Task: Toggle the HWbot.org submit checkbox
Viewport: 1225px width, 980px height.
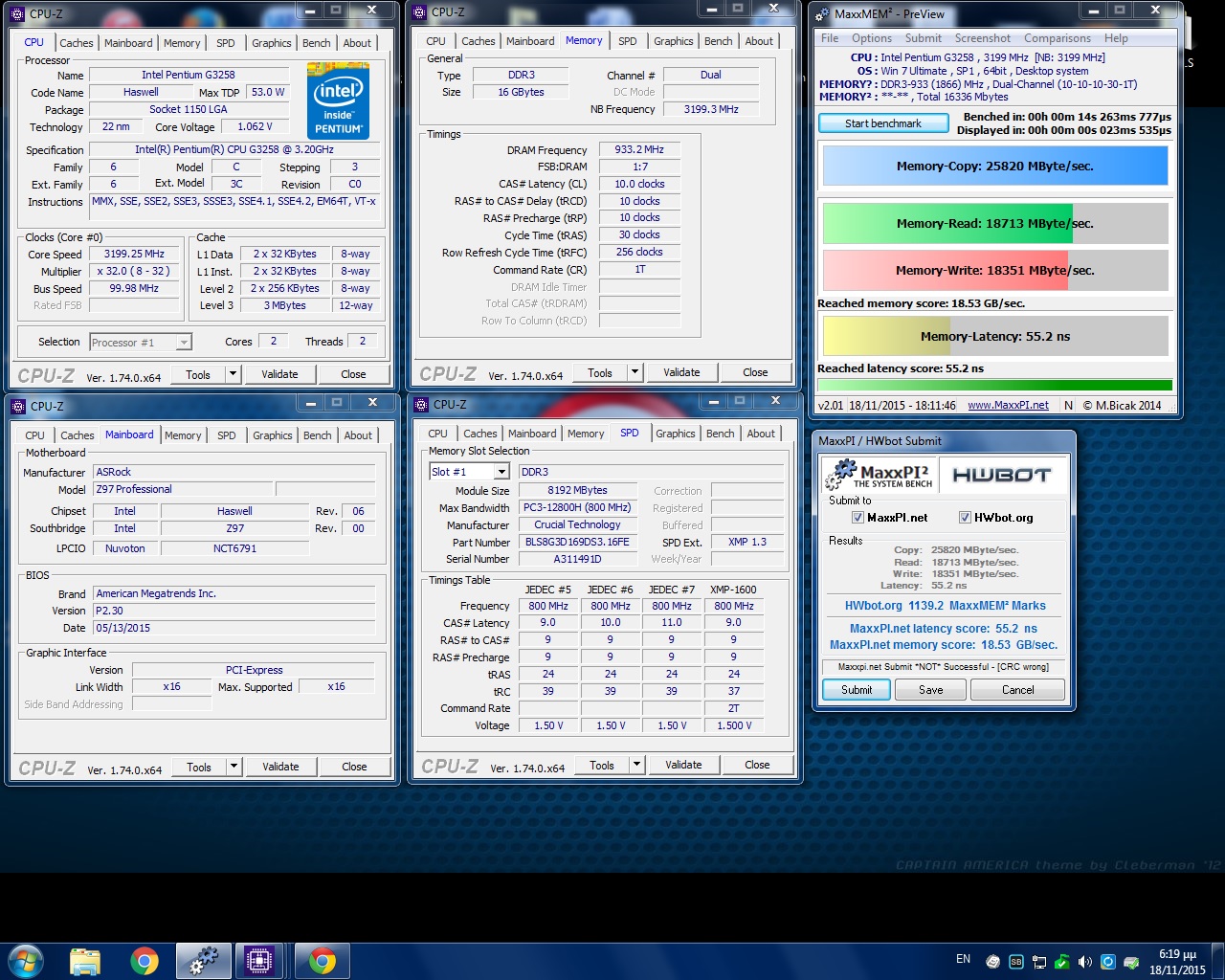Action: [965, 518]
